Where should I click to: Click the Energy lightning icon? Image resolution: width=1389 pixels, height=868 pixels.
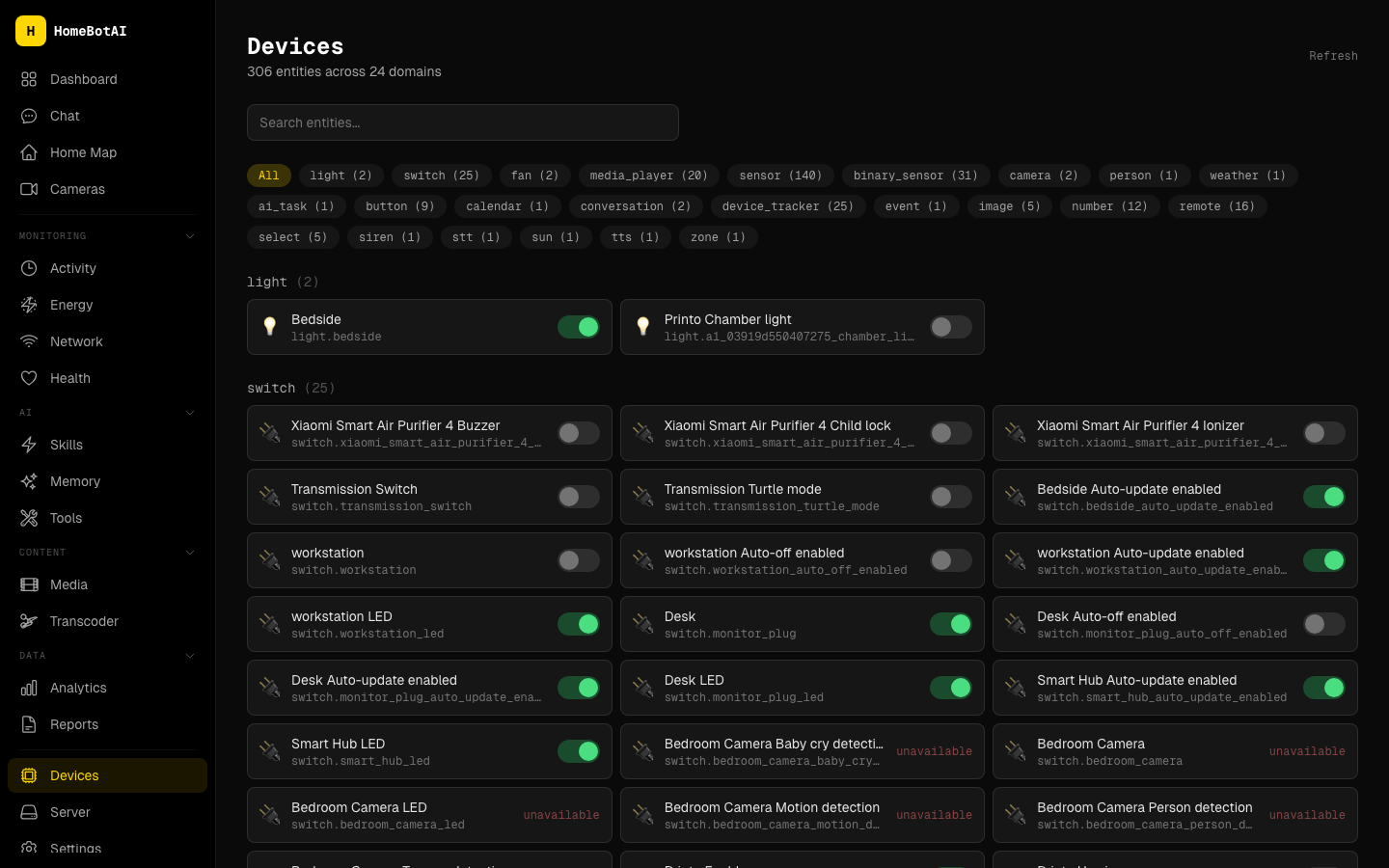coord(29,305)
